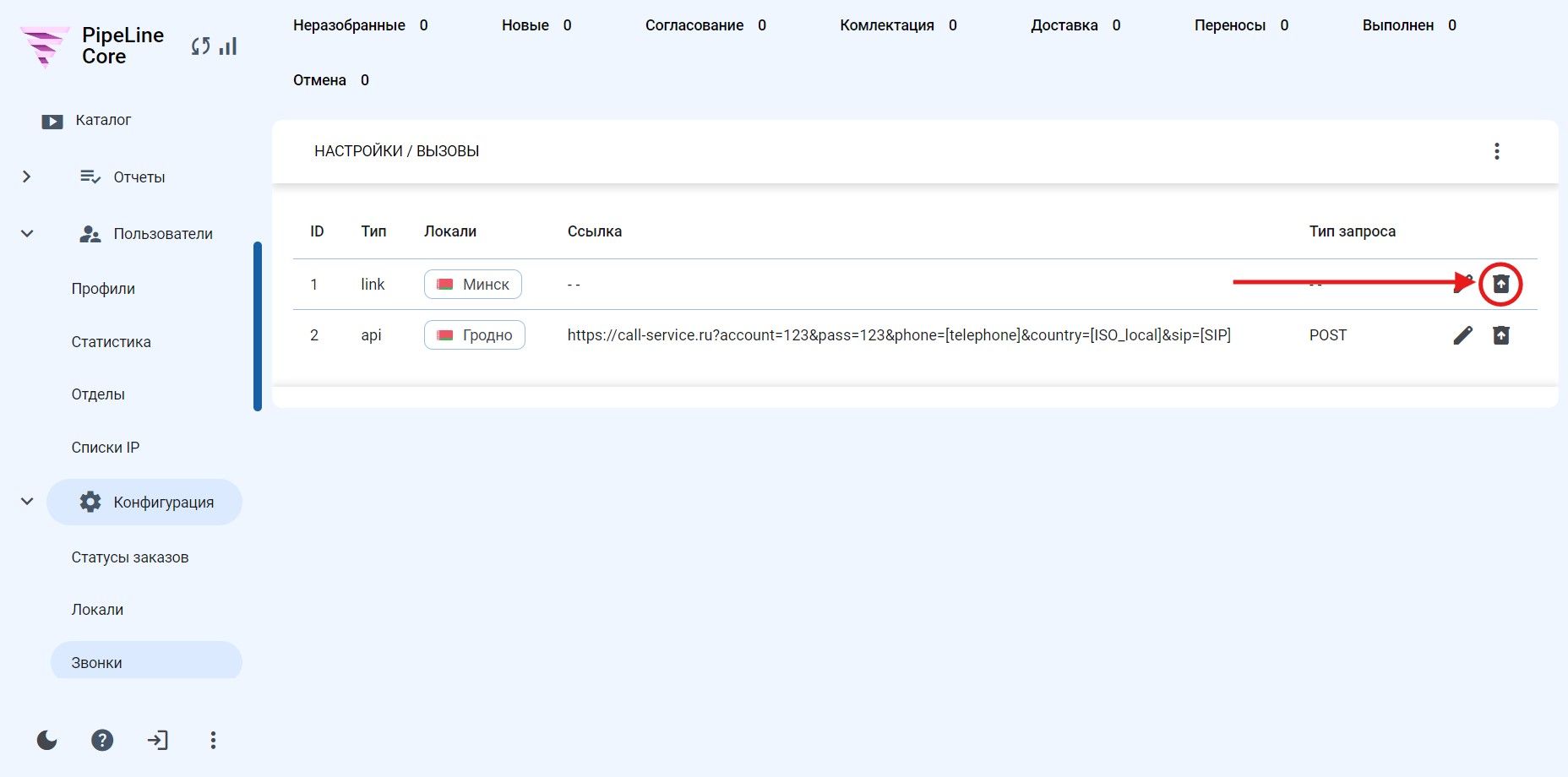Select the Новые status tab
This screenshot has height=777, width=1568.
click(x=536, y=25)
